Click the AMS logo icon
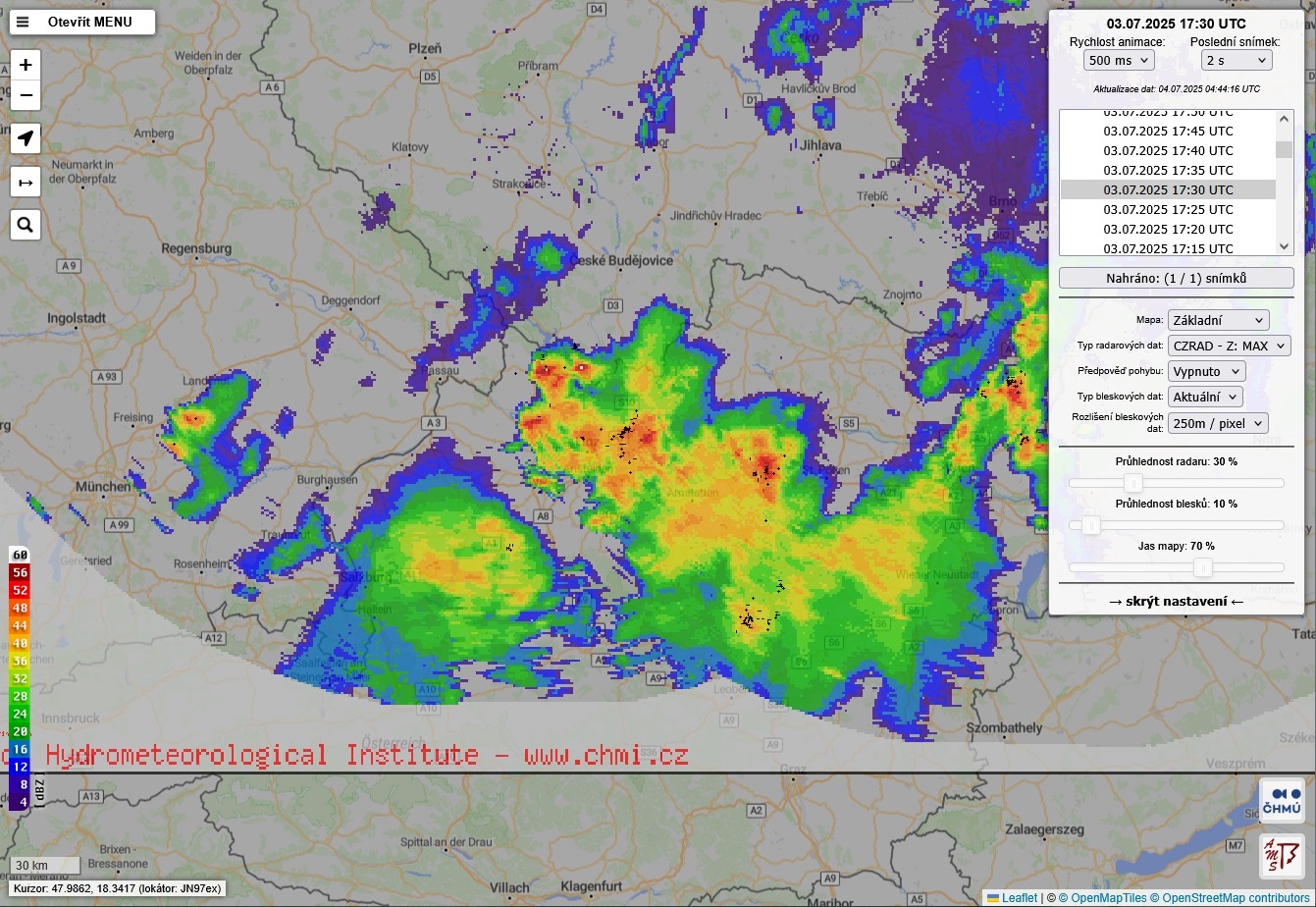 [x=1282, y=856]
